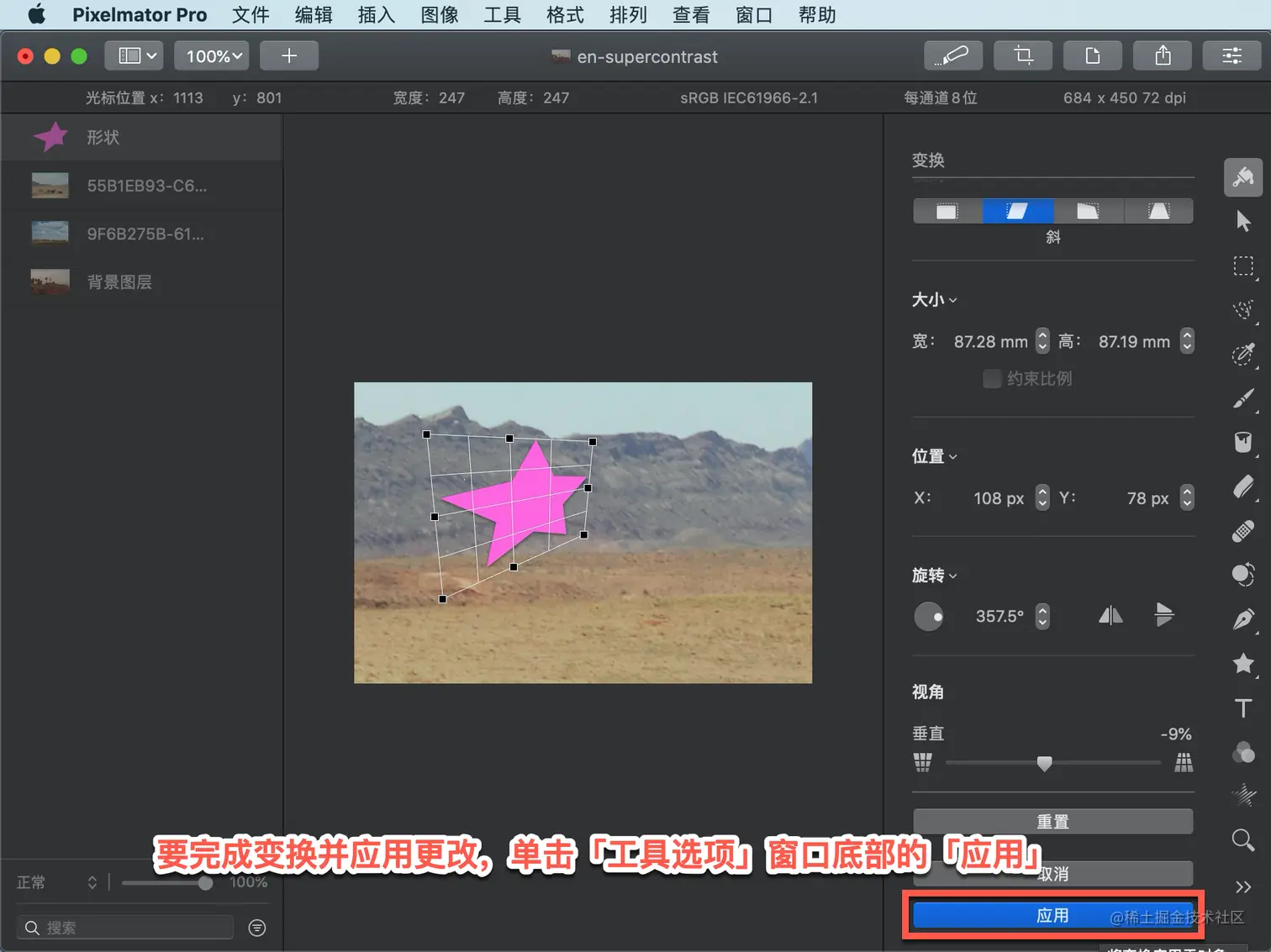
Task: Select the Paint Bucket fill tool
Action: pyautogui.click(x=1243, y=442)
